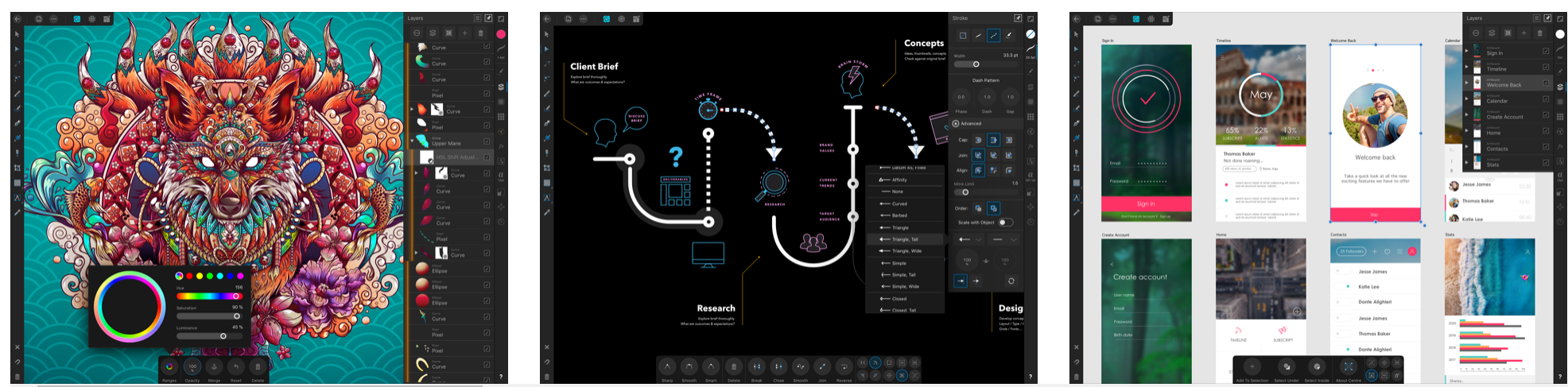Choose None in arrowhead list
Image resolution: width=1568 pixels, height=387 pixels.
(906, 192)
